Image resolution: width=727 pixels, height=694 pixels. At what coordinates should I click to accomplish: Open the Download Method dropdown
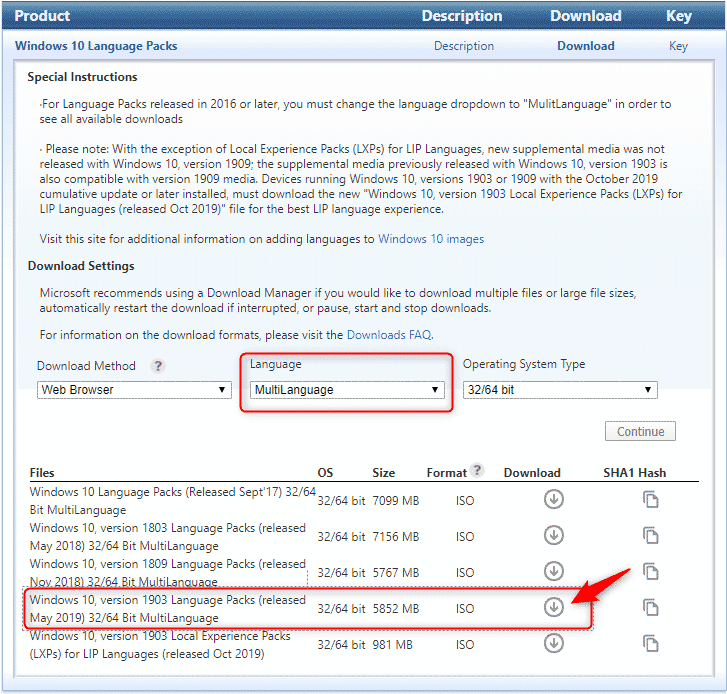[x=134, y=390]
